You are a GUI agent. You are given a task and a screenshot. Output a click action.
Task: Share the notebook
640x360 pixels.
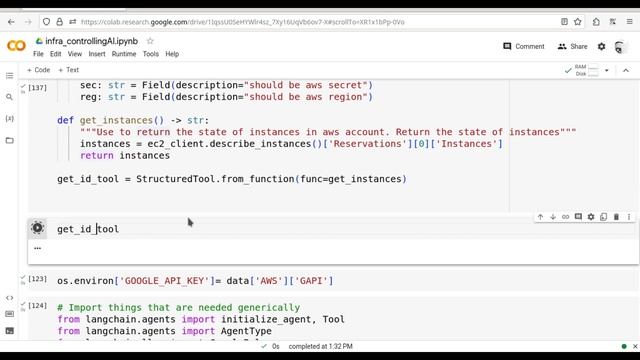coord(573,47)
